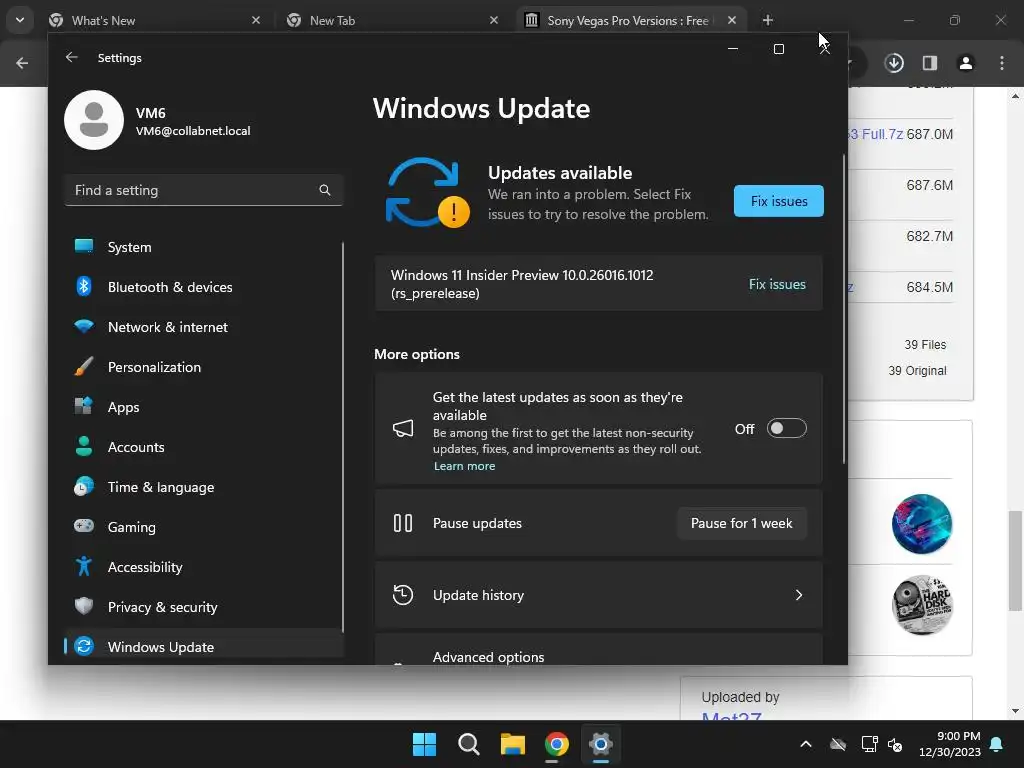Click 39 Original text in browser
The width and height of the screenshot is (1024, 768).
(x=918, y=370)
